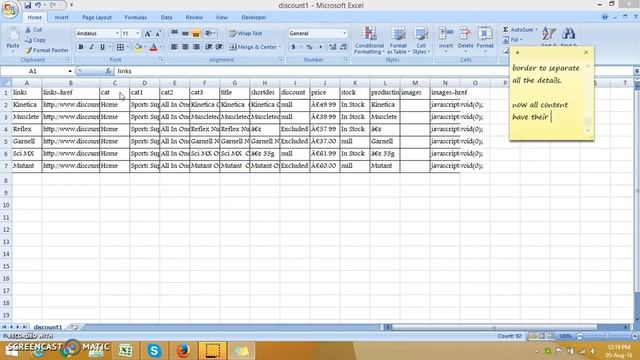Viewport: 640px width, 360px height.
Task: Enable Wrap Text
Action: tap(246, 33)
